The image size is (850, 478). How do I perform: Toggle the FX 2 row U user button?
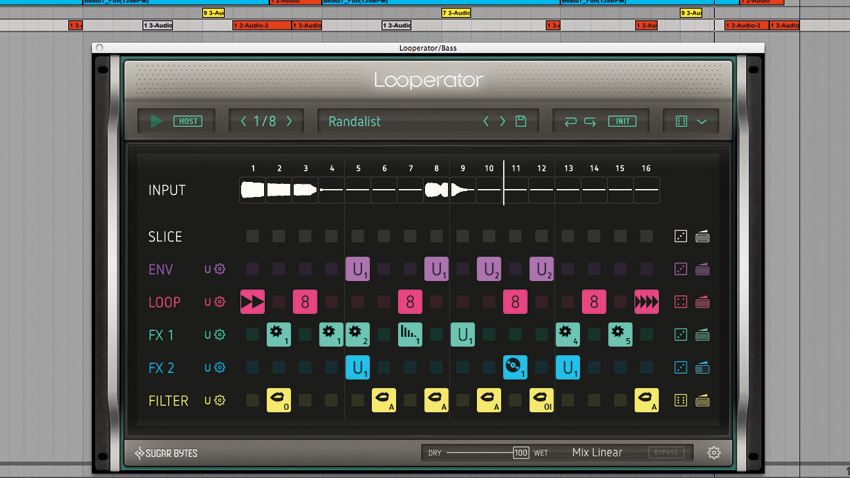208,367
